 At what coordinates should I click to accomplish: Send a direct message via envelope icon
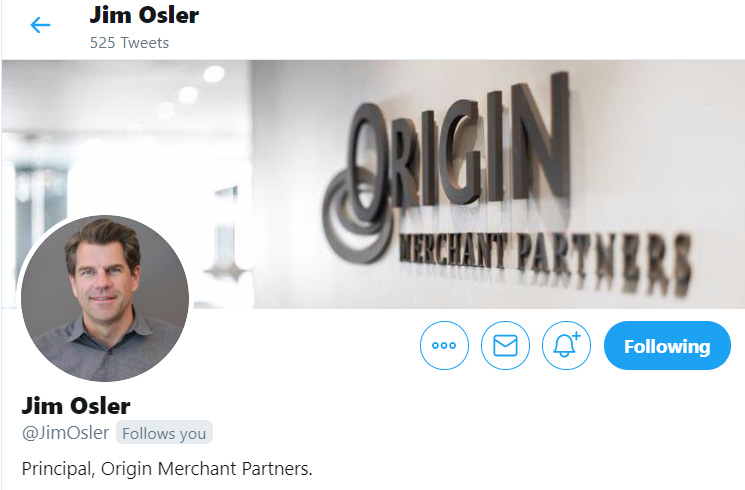pos(505,346)
